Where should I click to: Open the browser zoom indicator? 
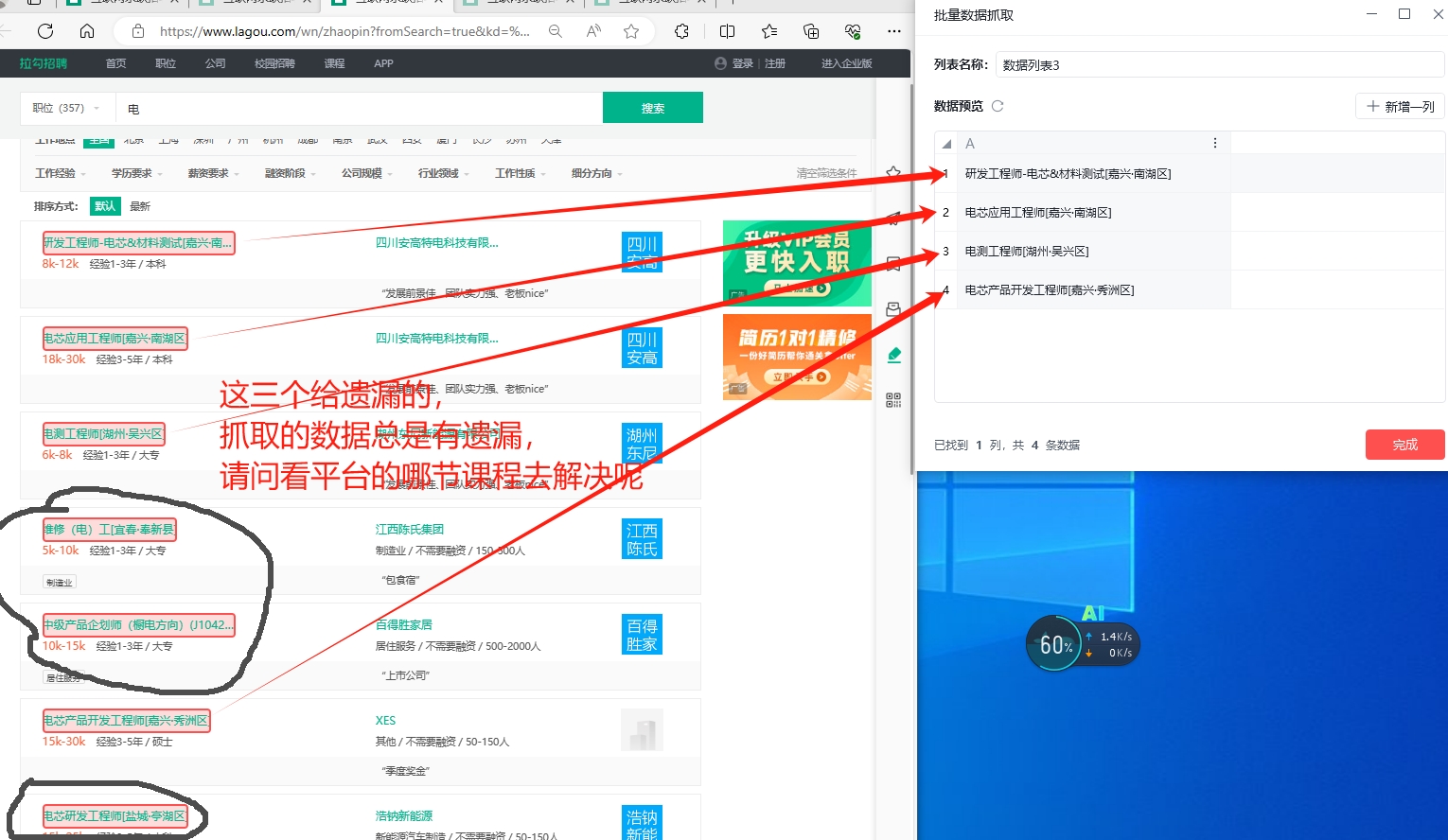click(556, 31)
